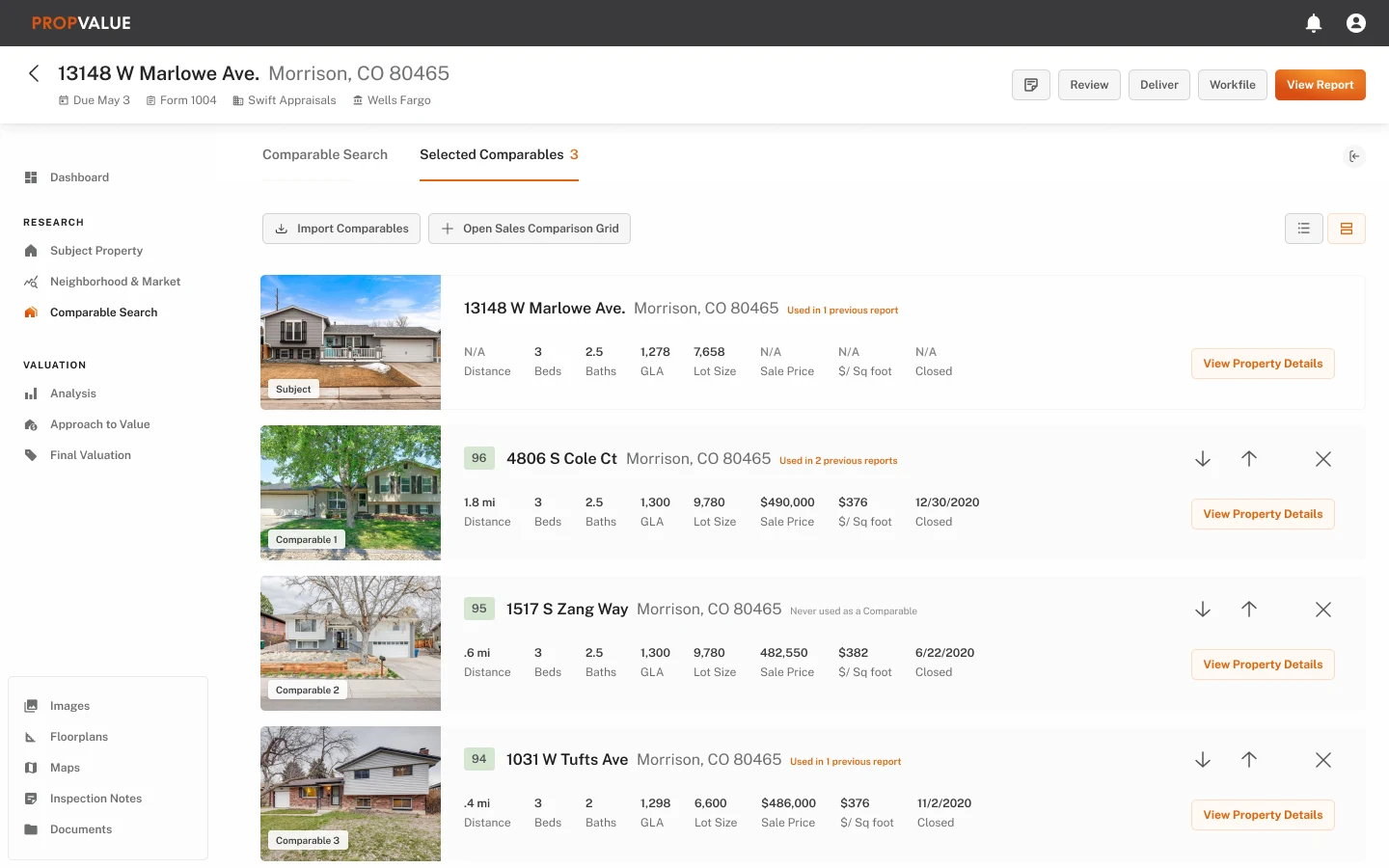The image size is (1389, 868).
Task: View Property Details for 1517 S Zang Way
Action: [1263, 665]
